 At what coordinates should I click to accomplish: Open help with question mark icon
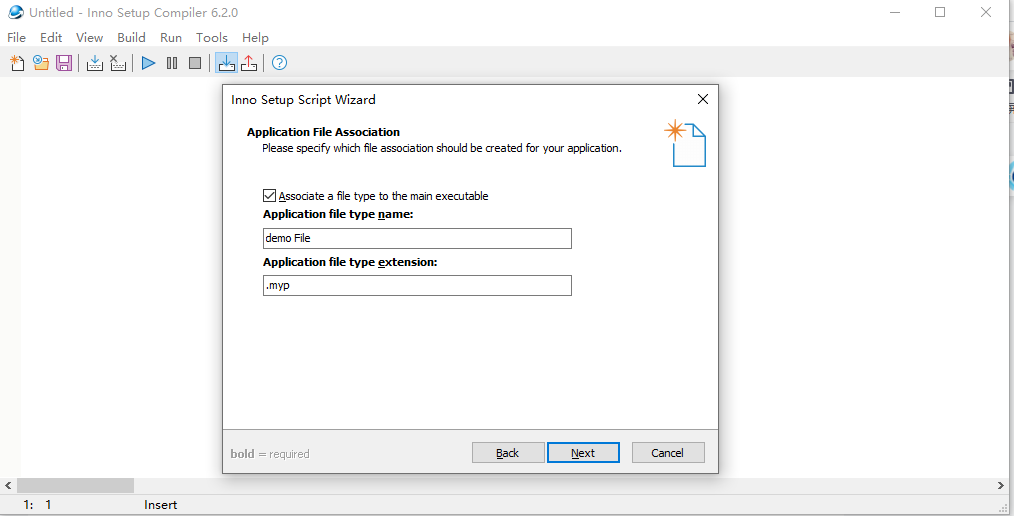279,63
